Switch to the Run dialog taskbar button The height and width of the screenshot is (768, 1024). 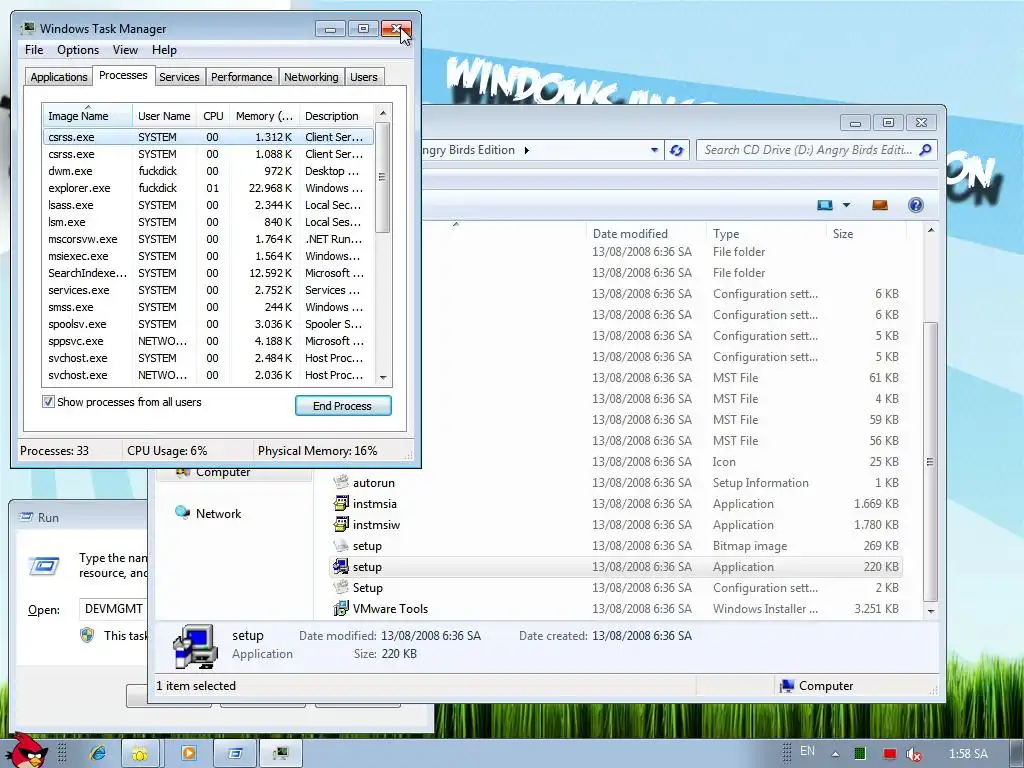[235, 753]
